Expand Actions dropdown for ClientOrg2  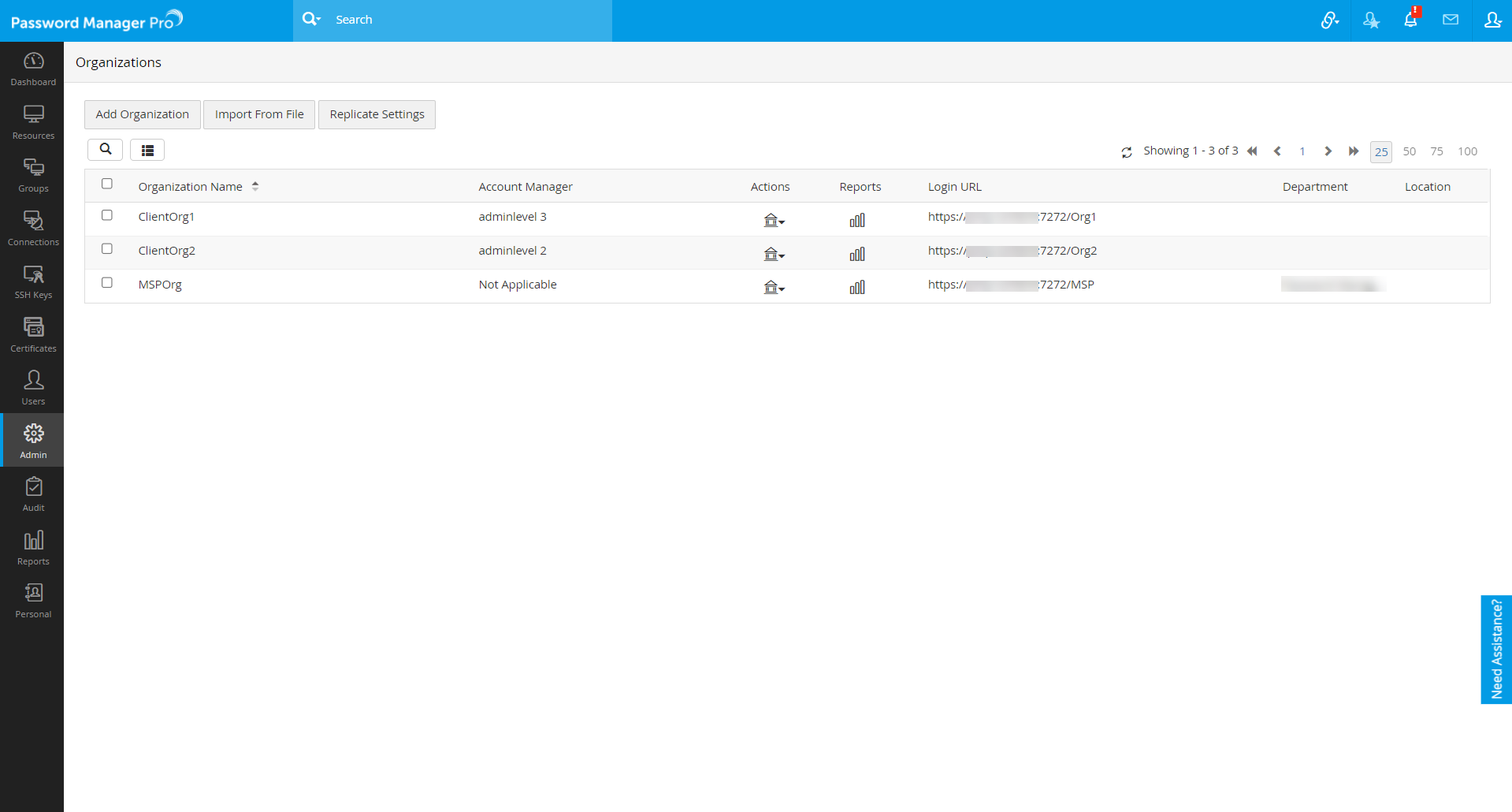[774, 254]
